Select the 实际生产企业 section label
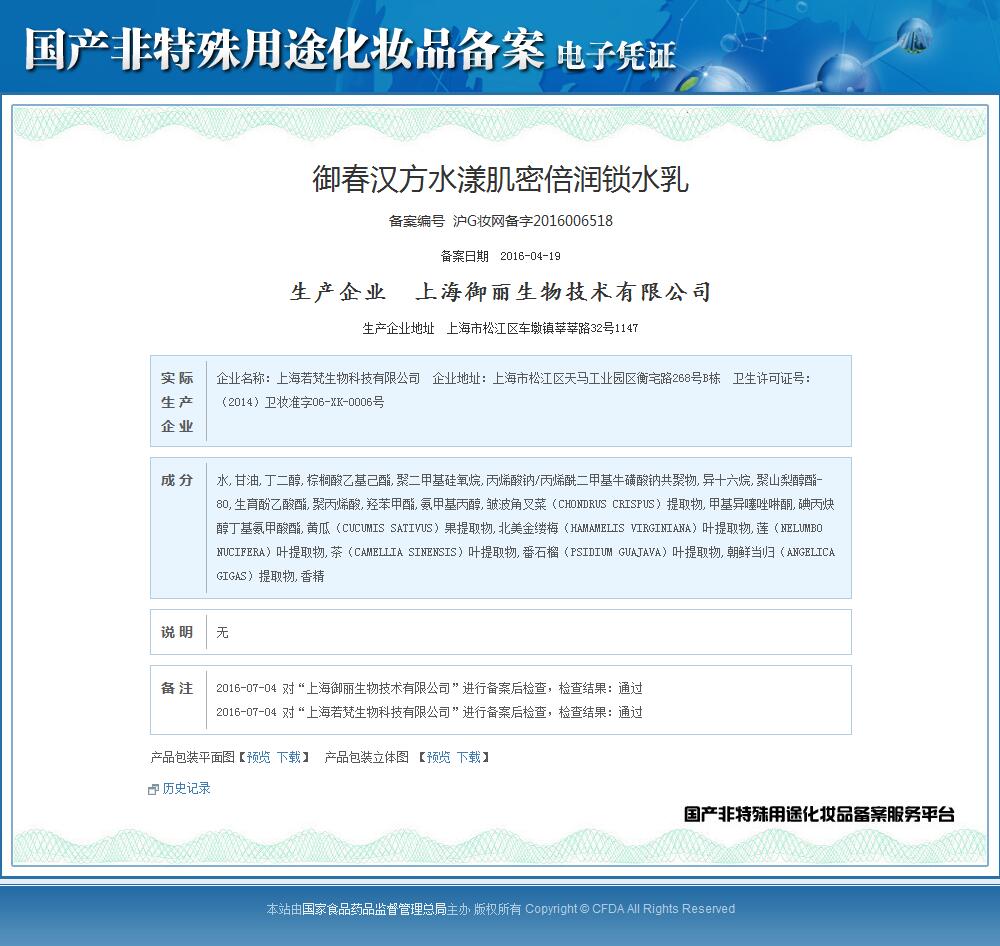The height and width of the screenshot is (946, 1000). (x=177, y=402)
